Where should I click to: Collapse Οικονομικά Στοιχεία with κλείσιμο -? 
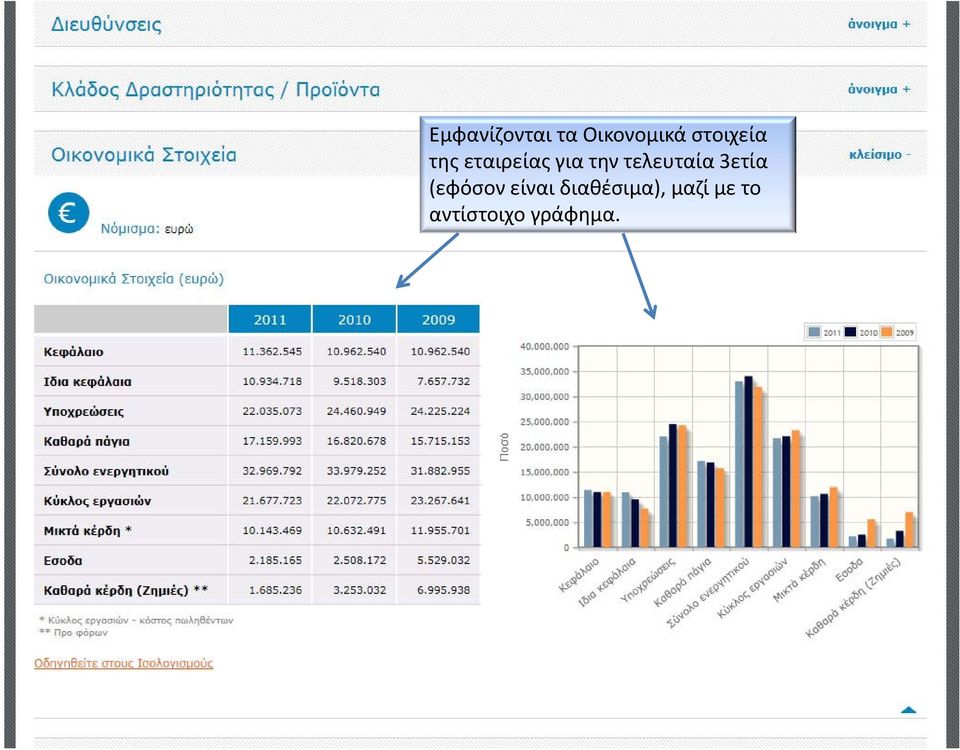(x=879, y=155)
